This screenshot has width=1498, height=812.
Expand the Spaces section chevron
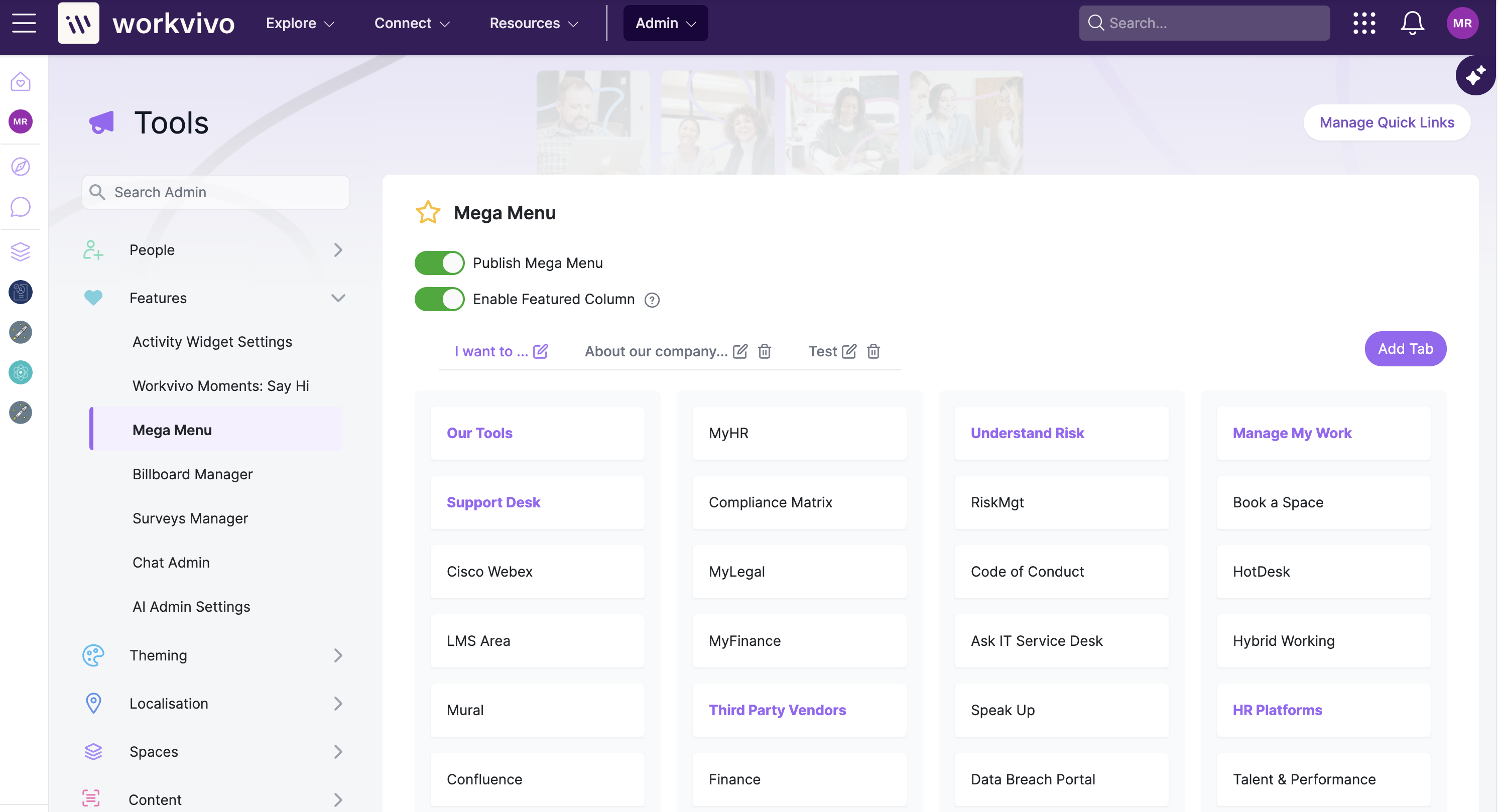[338, 752]
